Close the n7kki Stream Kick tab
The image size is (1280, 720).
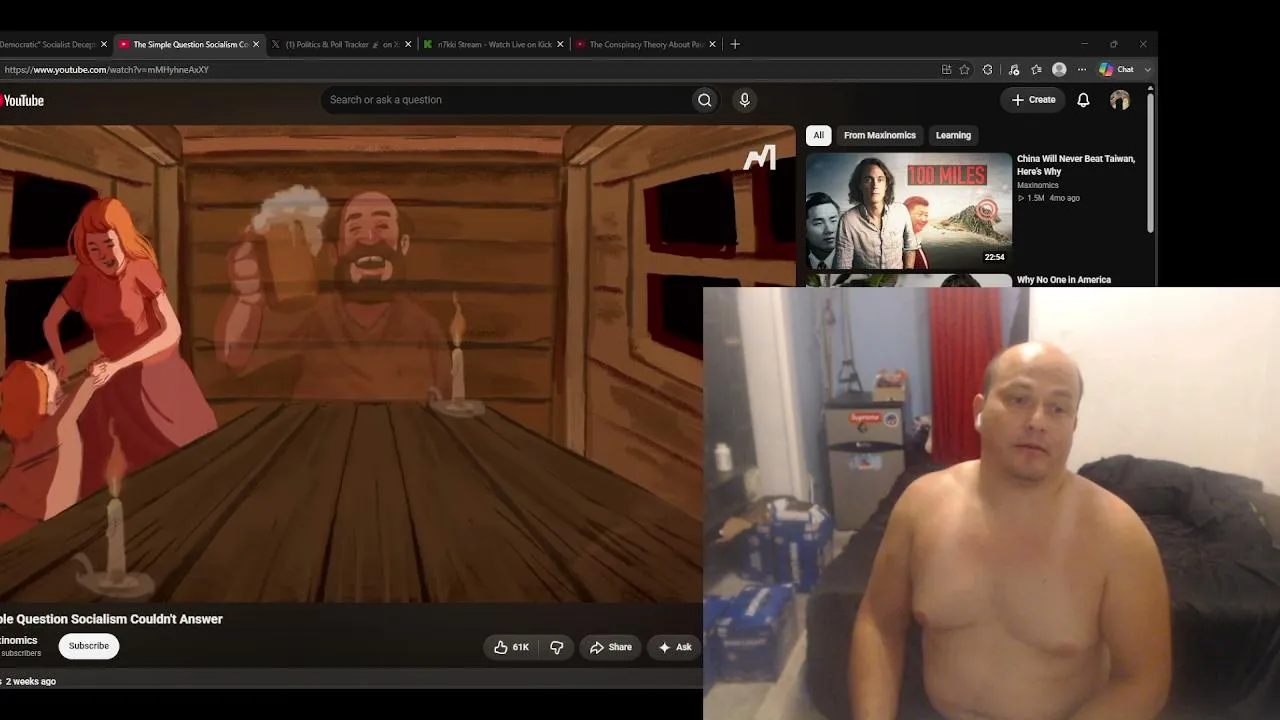click(560, 44)
